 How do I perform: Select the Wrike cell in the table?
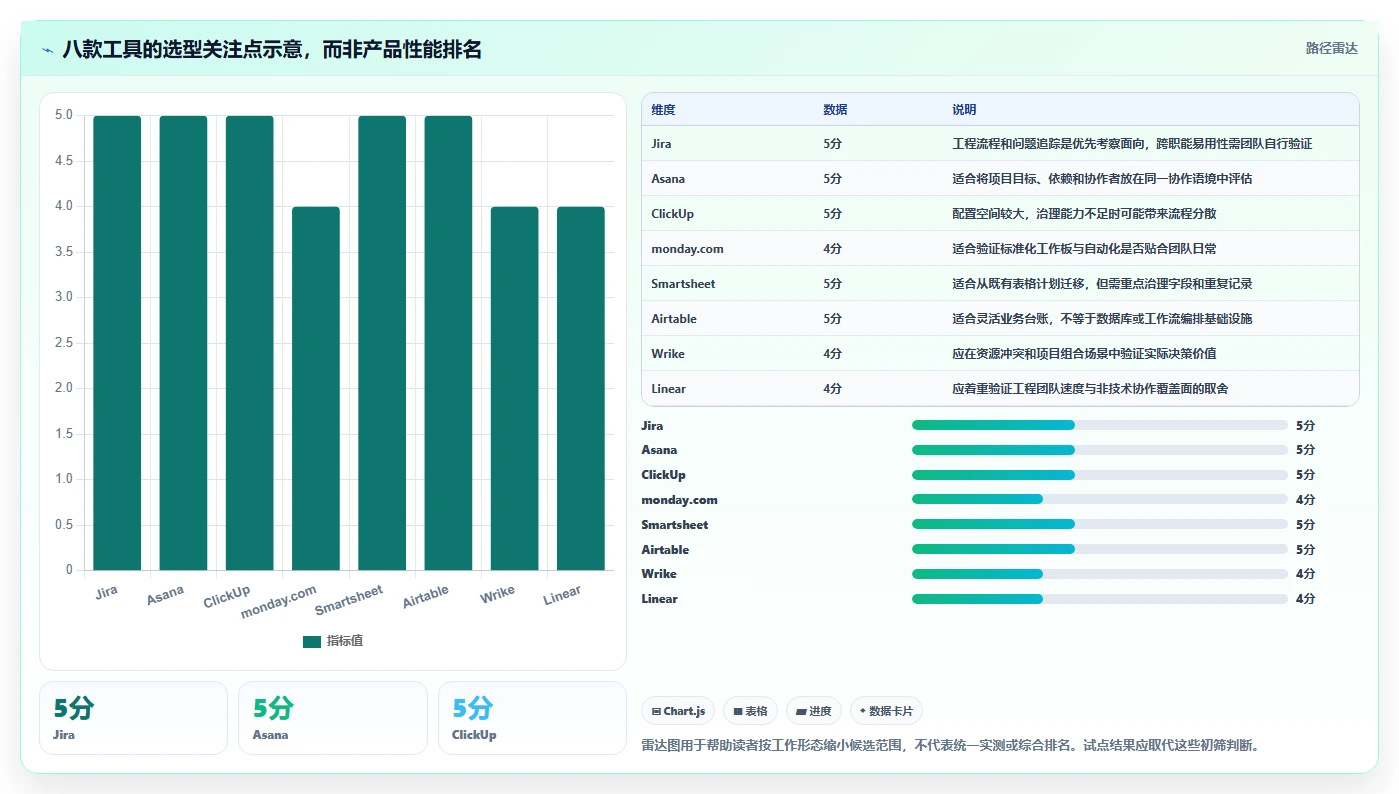click(668, 354)
